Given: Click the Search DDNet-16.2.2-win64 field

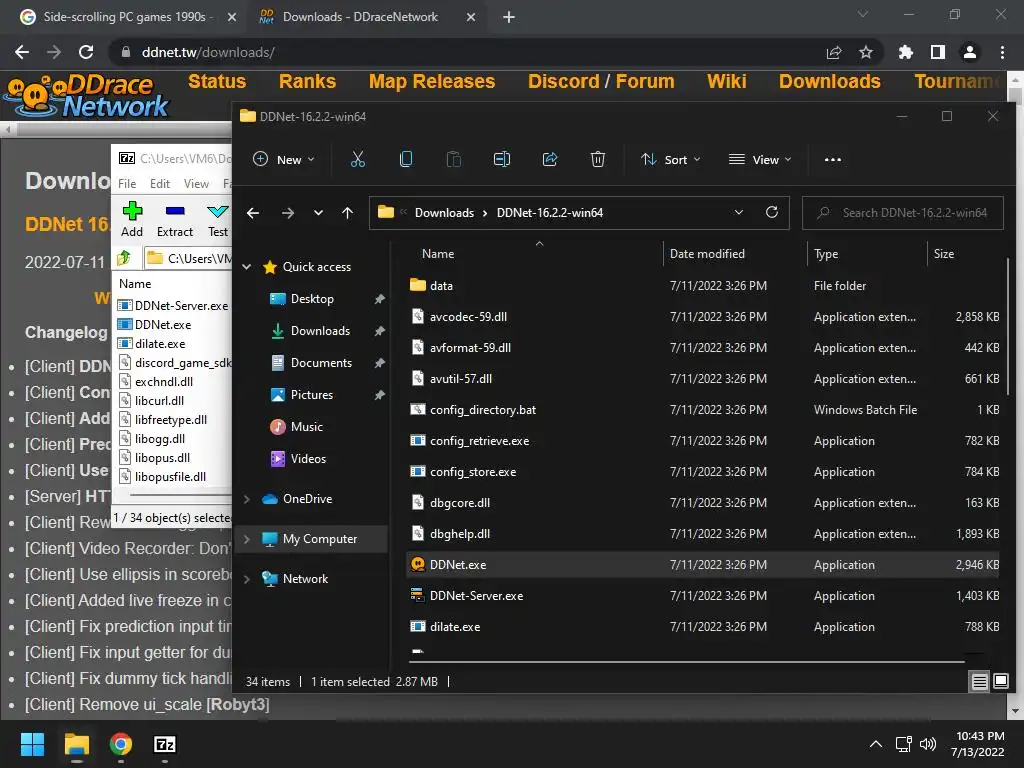Looking at the screenshot, I should pos(903,213).
